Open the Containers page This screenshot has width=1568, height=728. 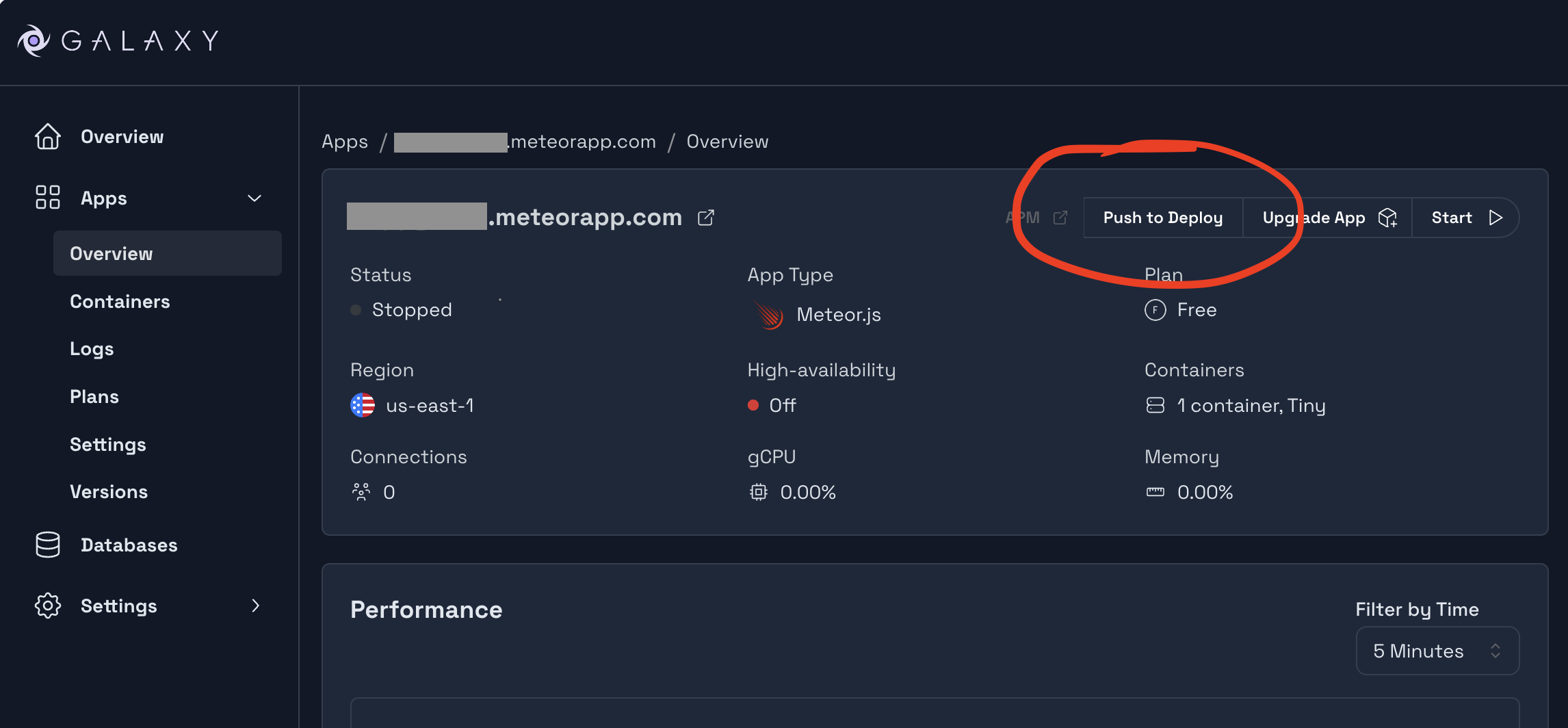120,301
